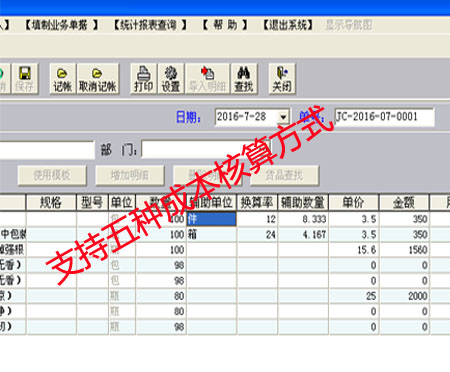Click the 关闭 close door icon

[x=282, y=79]
